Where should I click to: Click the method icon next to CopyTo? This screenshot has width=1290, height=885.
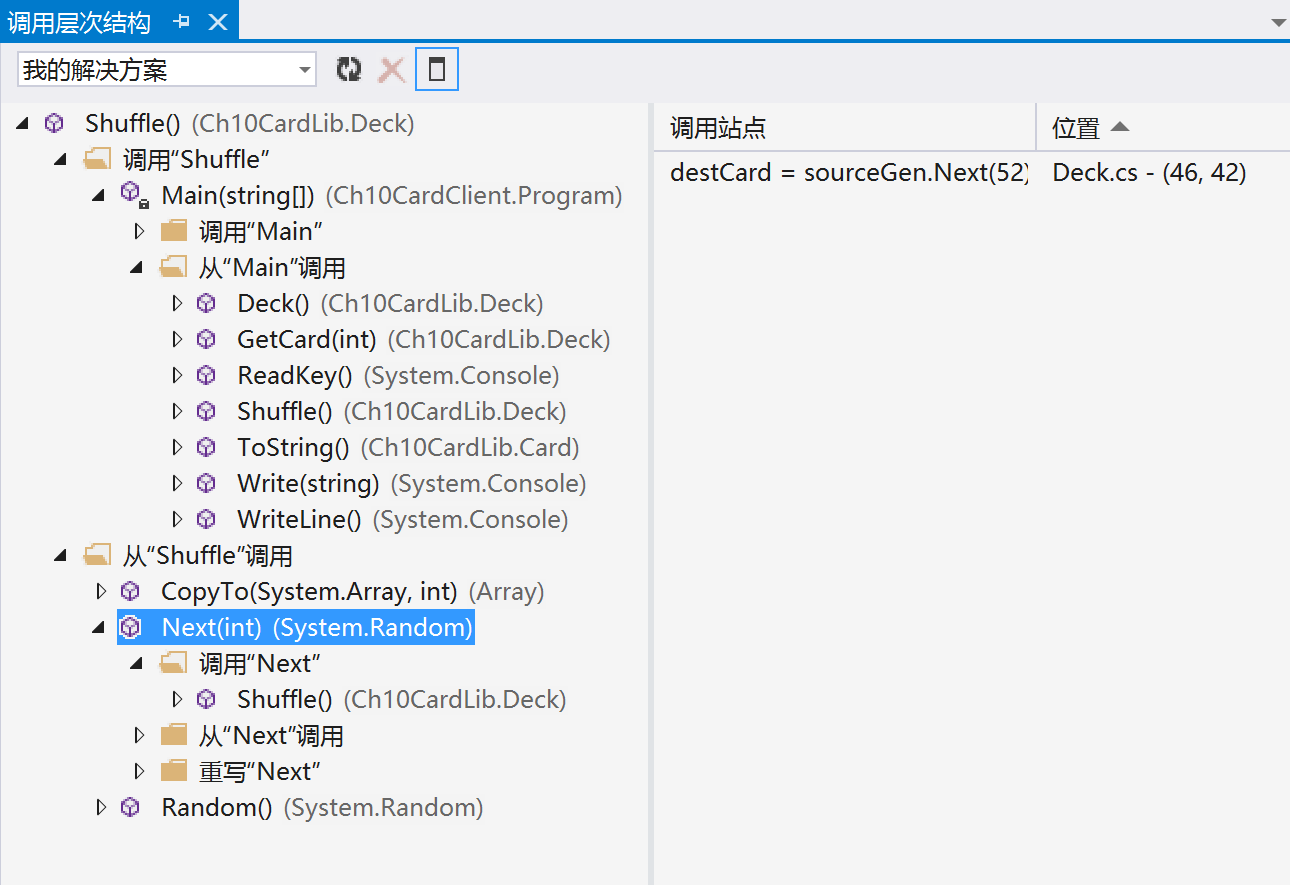(x=130, y=591)
